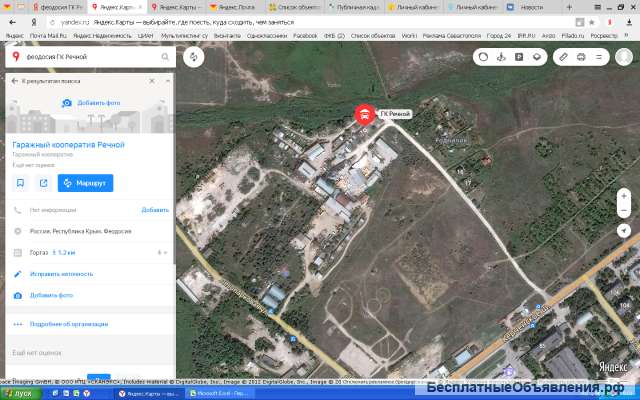The width and height of the screenshot is (640, 400).
Task: Expand the Горгаз nearby stops row
Action: pos(162,252)
